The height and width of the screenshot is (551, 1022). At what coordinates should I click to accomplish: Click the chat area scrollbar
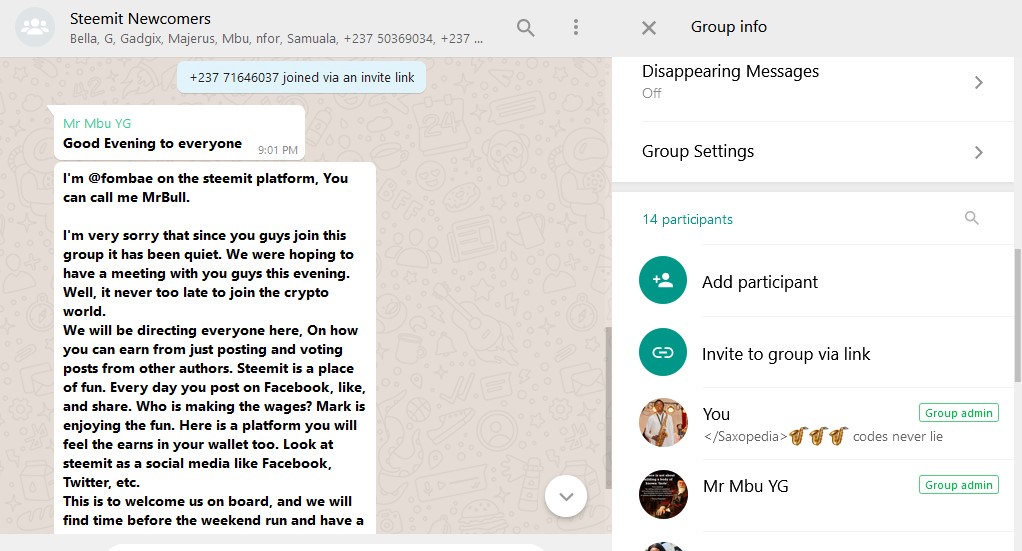tap(609, 408)
